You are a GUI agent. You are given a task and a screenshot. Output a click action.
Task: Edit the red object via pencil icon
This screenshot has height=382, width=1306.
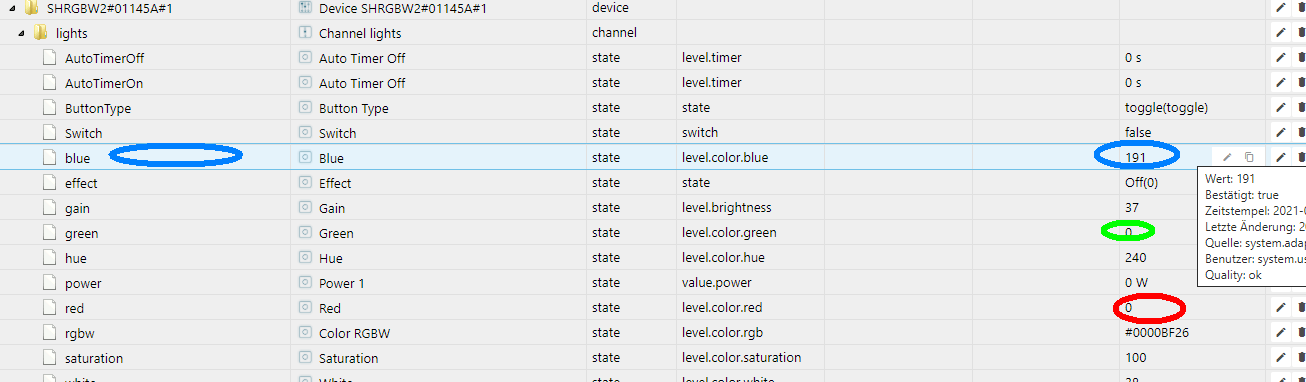pos(1280,308)
